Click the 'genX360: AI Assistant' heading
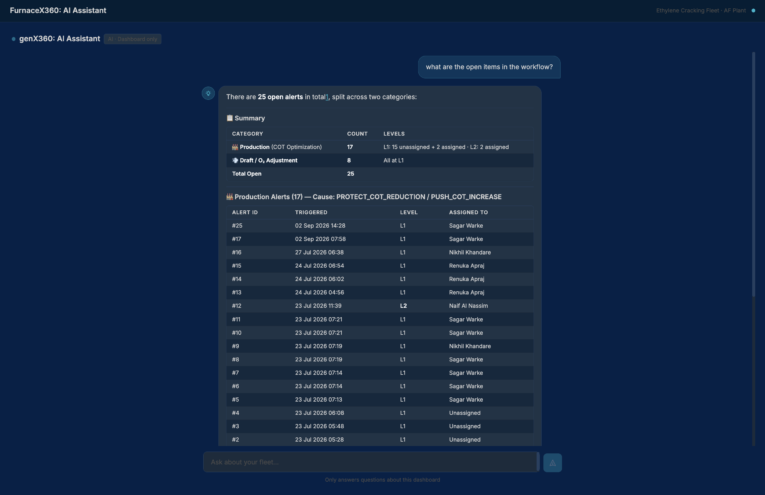 [60, 39]
